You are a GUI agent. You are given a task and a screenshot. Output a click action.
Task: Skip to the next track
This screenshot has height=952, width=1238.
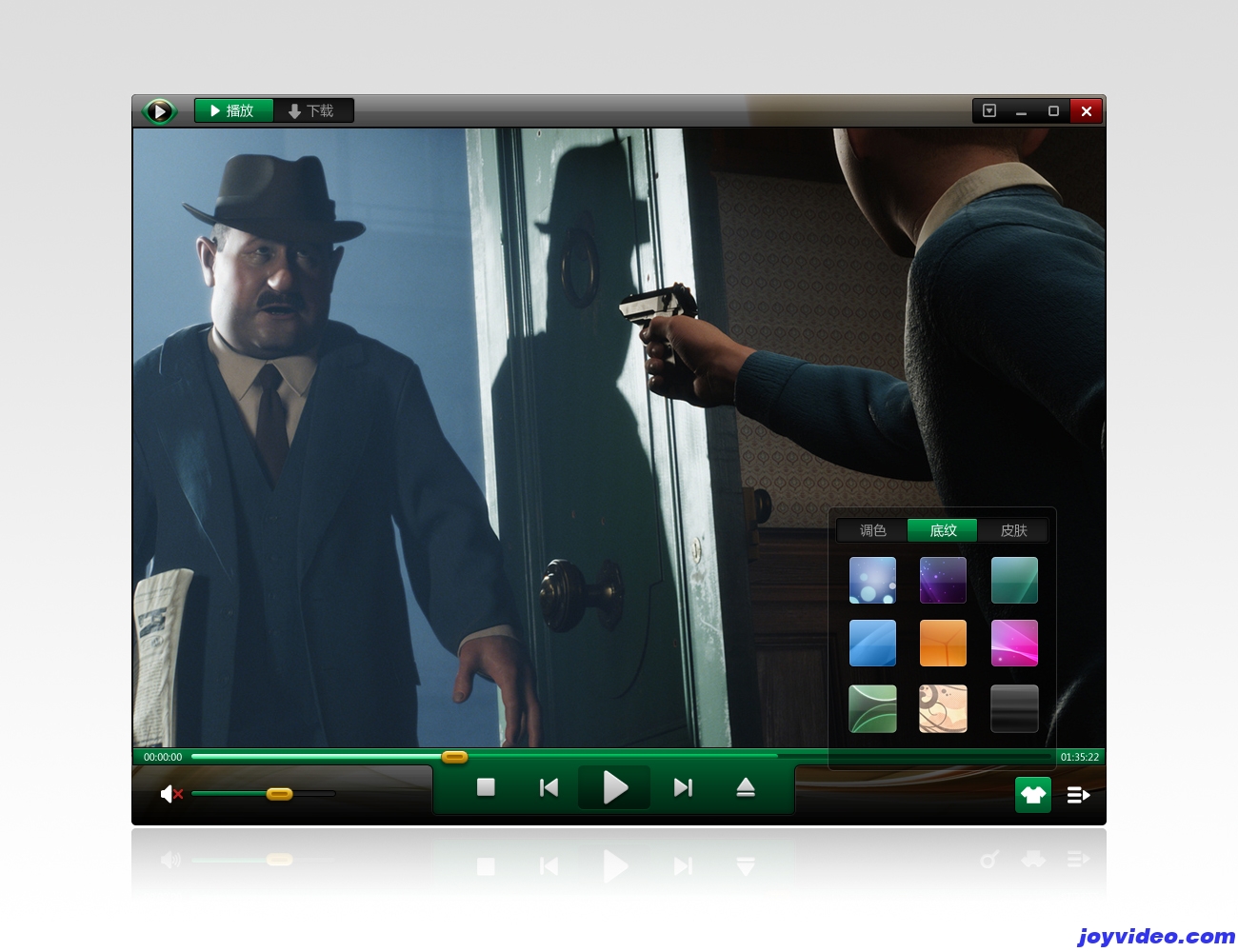coord(683,787)
